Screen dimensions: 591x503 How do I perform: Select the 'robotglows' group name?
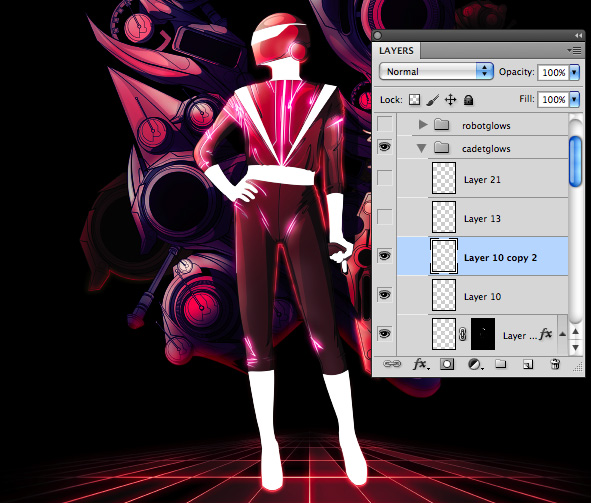pyautogui.click(x=486, y=126)
